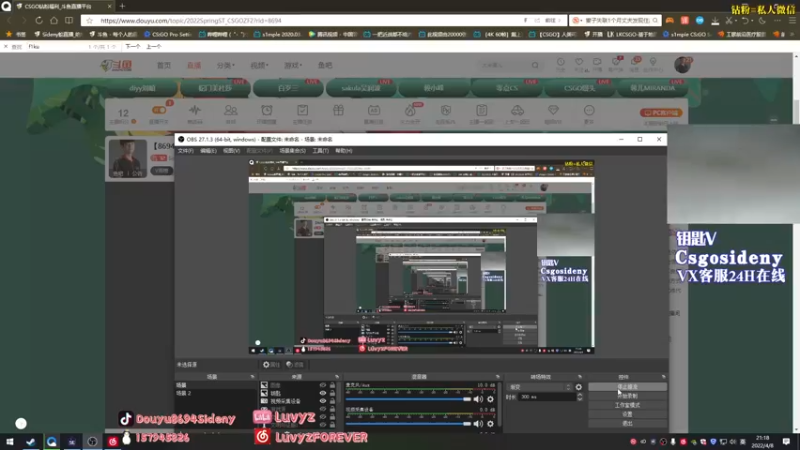Open OBS 场景集合(S) menu
Viewport: 800px width, 450px height.
pyautogui.click(x=292, y=151)
